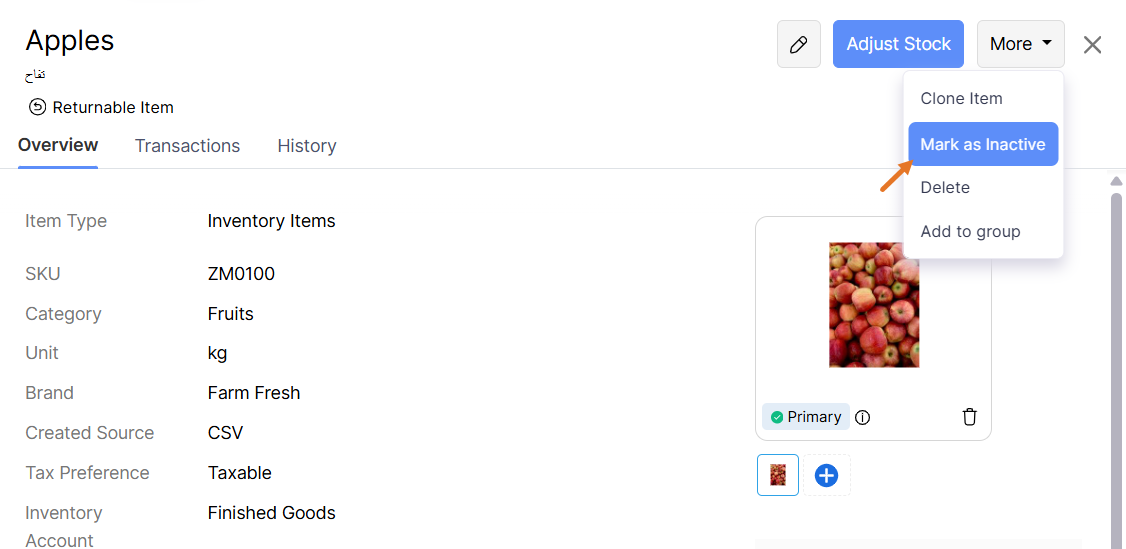Click the scrollbar up arrow
The height and width of the screenshot is (549, 1126).
point(1116,182)
